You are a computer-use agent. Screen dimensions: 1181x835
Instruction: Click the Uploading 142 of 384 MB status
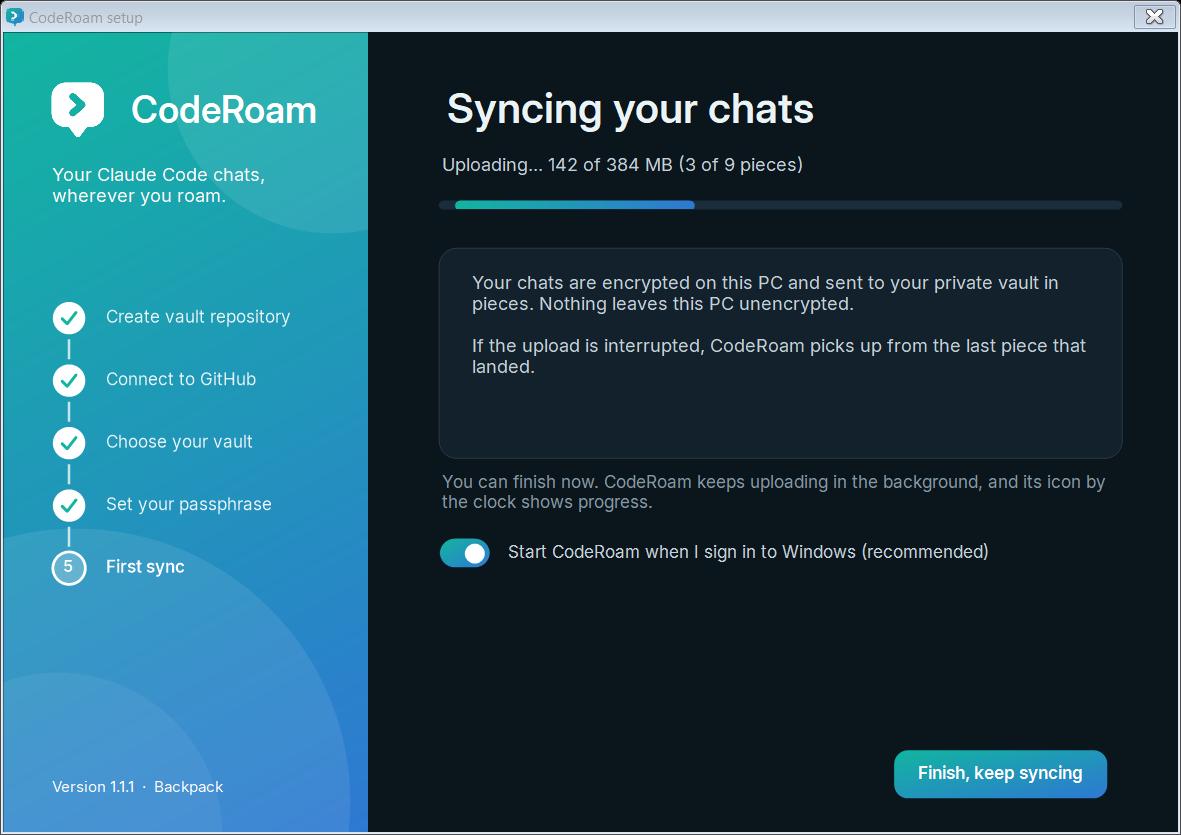pos(622,165)
